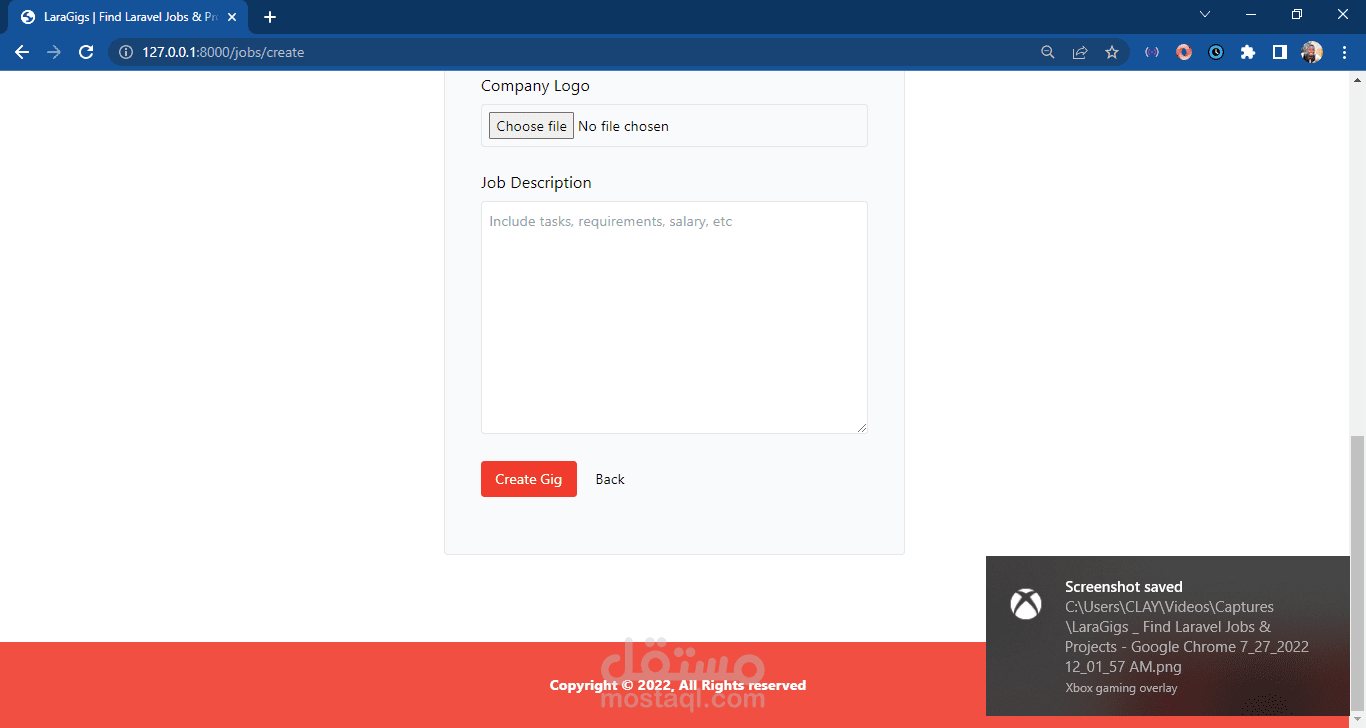Viewport: 1366px width, 728px height.
Task: Click the No file chosen text
Action: [x=623, y=126]
